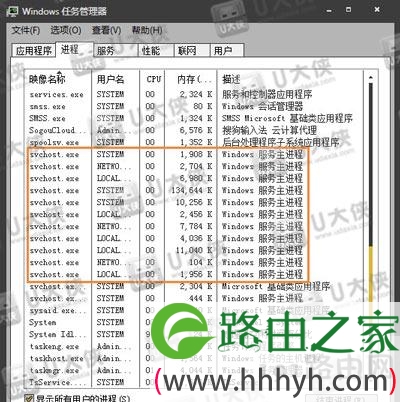
Task: Select the sysaid.exe process row
Action: [193, 310]
